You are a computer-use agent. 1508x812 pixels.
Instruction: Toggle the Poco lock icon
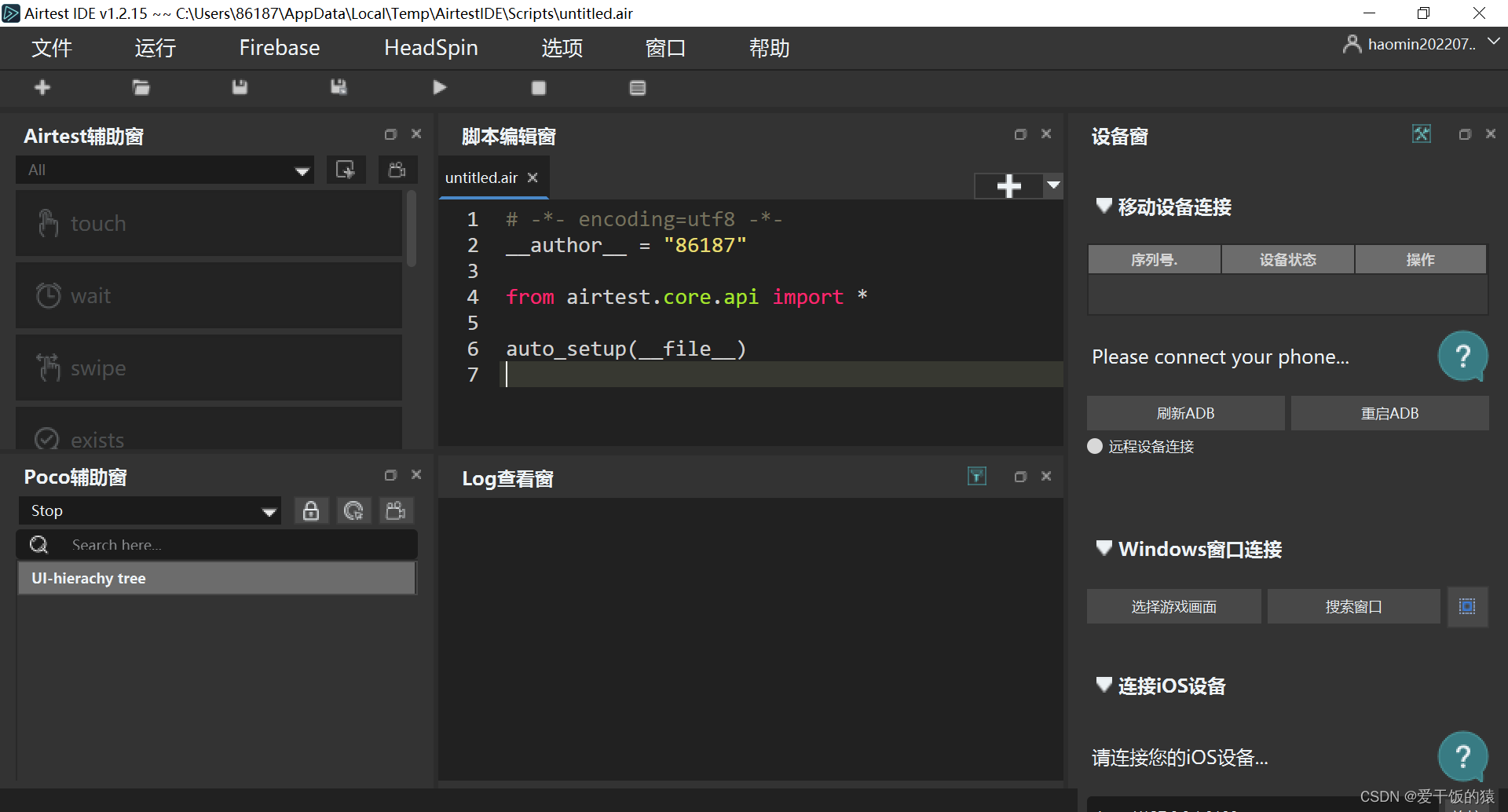[x=311, y=510]
